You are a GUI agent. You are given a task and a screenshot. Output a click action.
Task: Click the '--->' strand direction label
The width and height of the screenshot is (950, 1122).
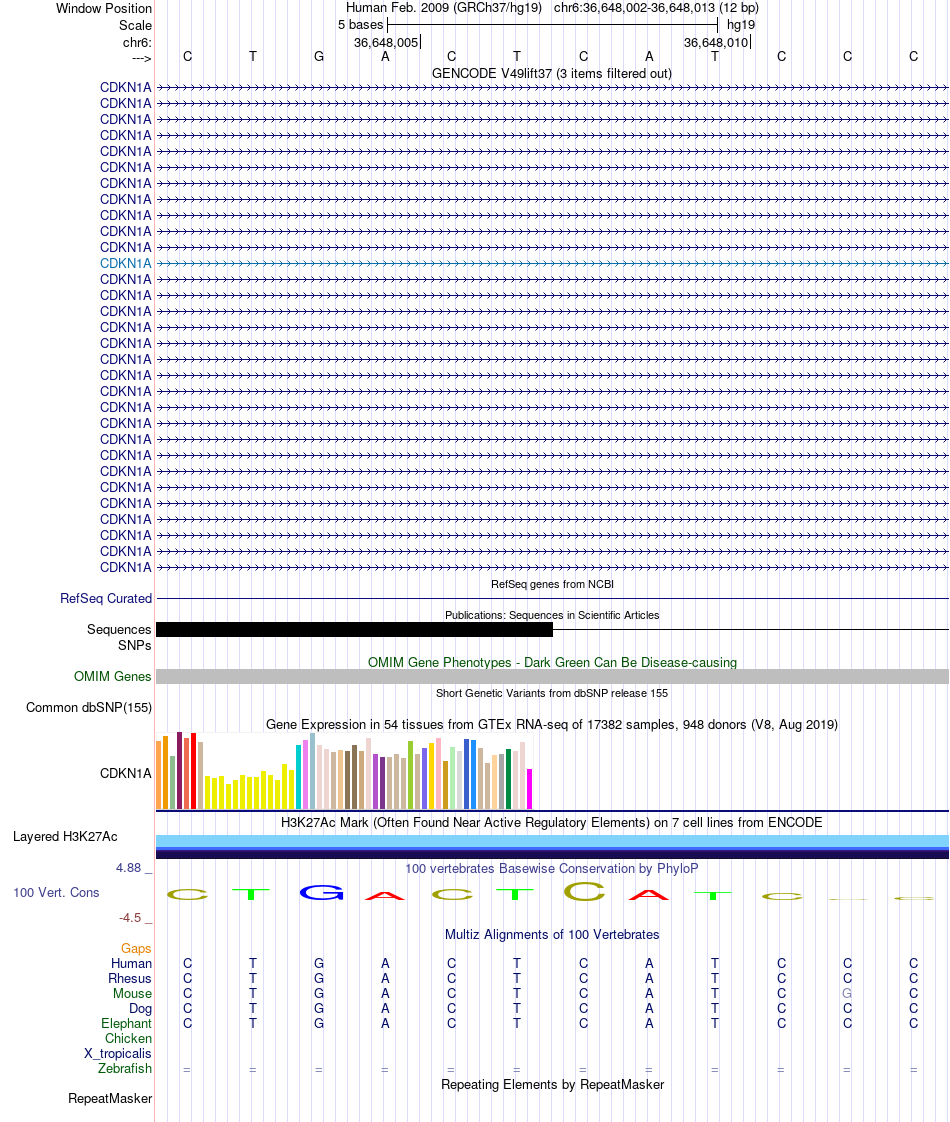142,59
